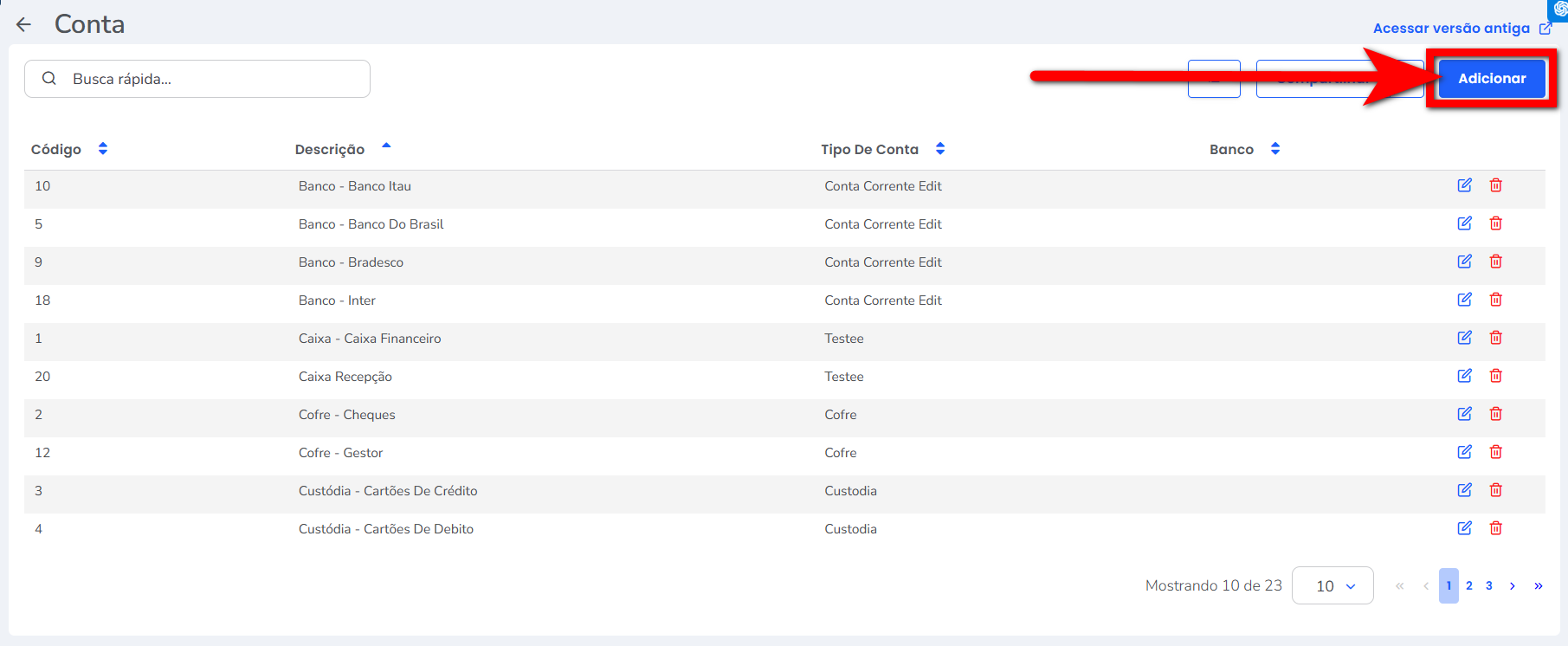This screenshot has width=1568, height=646.
Task: Sort table by Descrição column
Action: (386, 148)
